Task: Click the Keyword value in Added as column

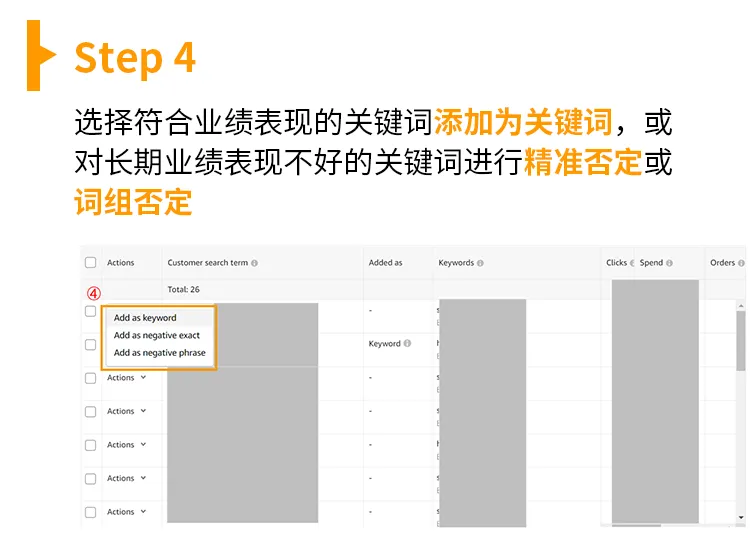Action: 385,343
